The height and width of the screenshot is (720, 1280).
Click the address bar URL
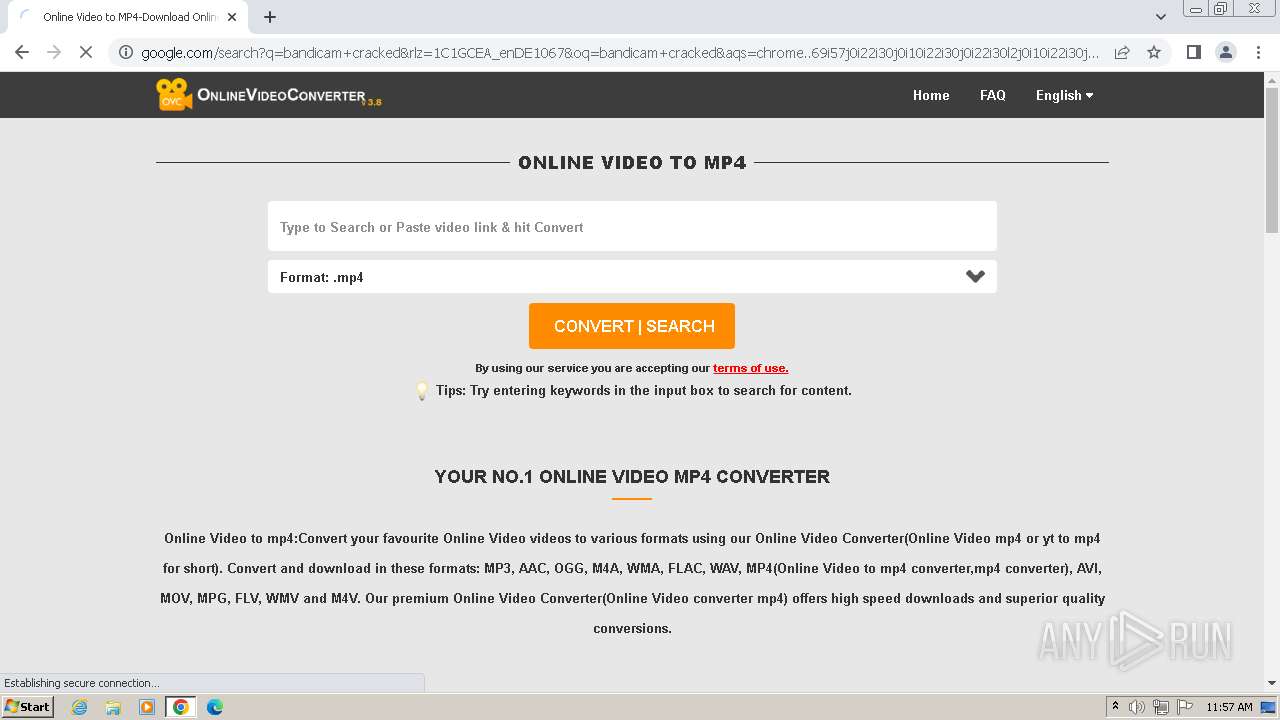620,52
